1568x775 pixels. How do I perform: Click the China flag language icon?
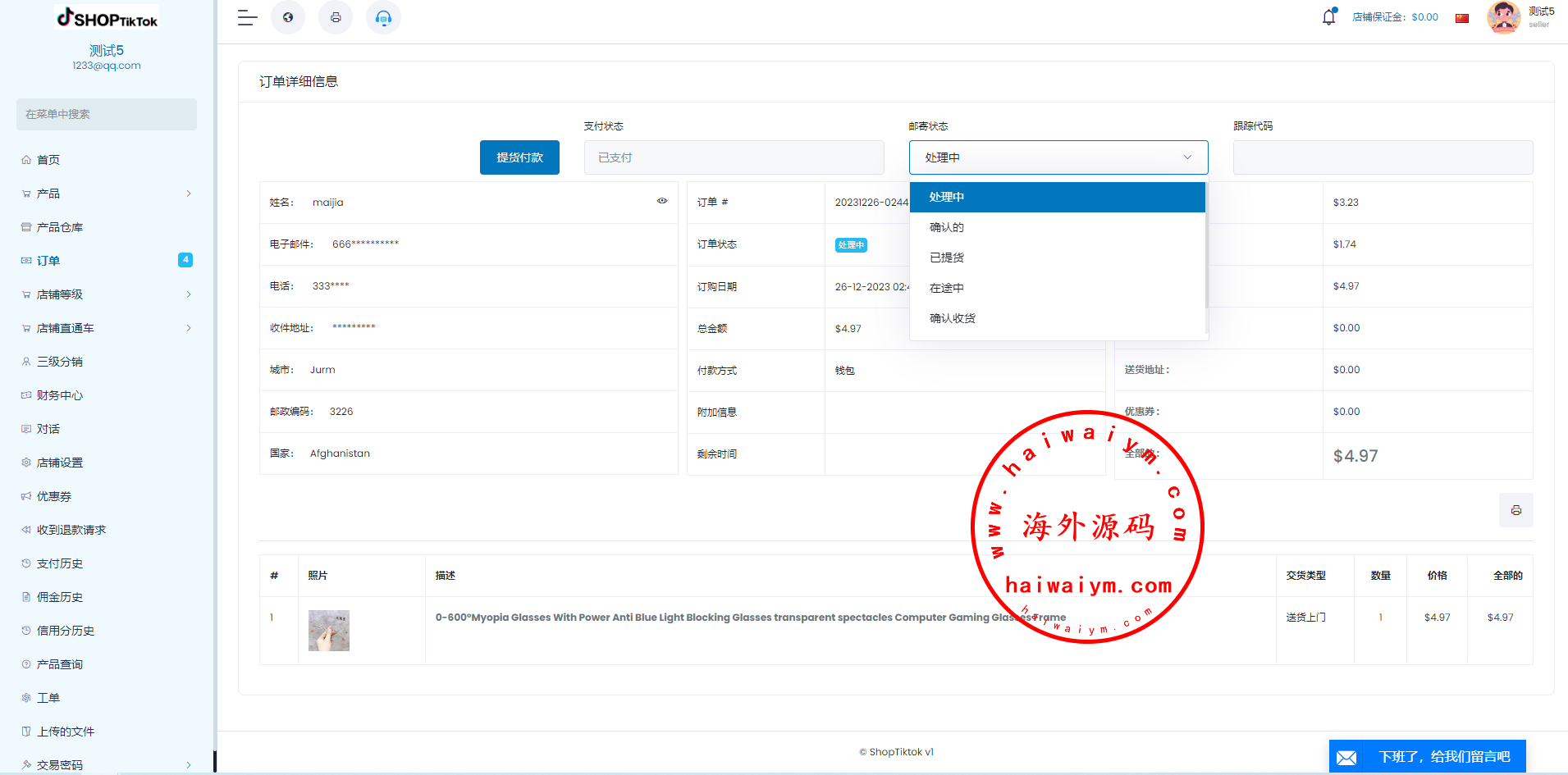1461,18
